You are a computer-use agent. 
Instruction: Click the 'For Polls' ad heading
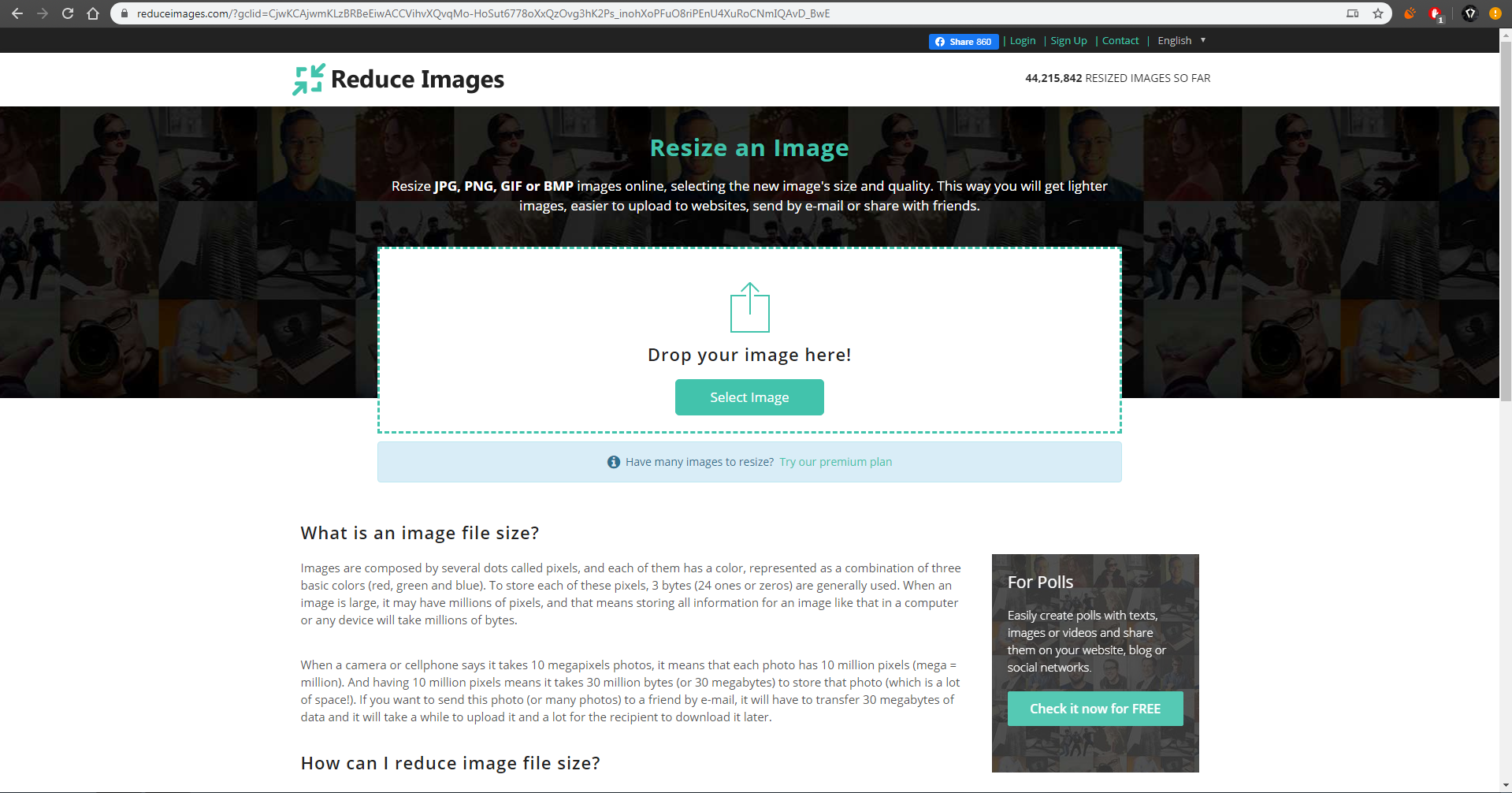tap(1040, 582)
